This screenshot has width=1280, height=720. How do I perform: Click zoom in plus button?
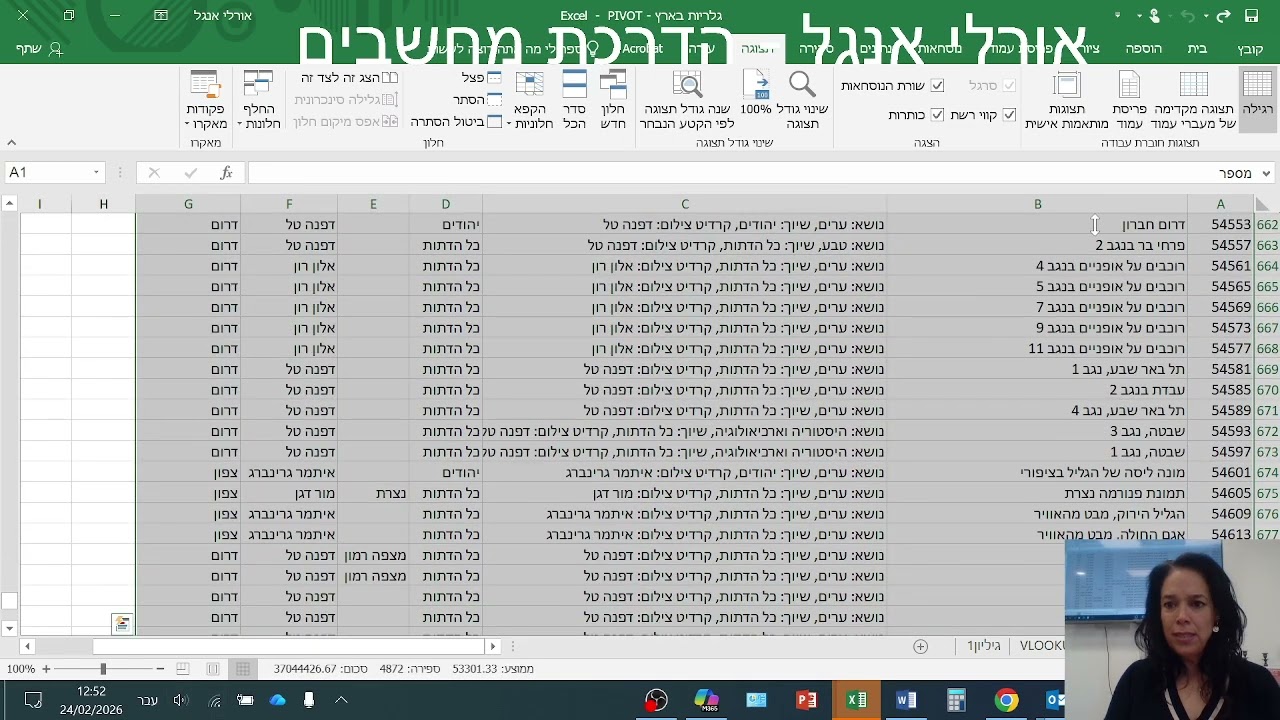(x=46, y=668)
